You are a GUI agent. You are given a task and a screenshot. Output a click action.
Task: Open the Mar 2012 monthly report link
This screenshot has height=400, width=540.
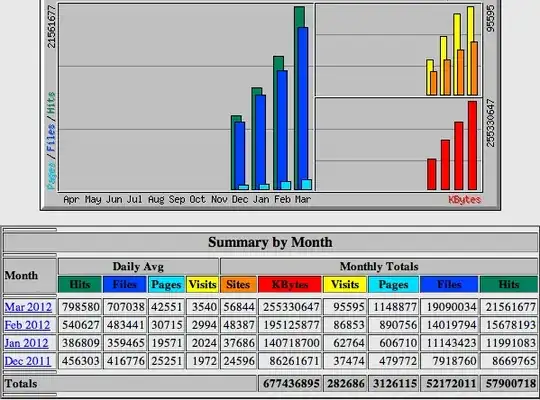click(x=28, y=307)
